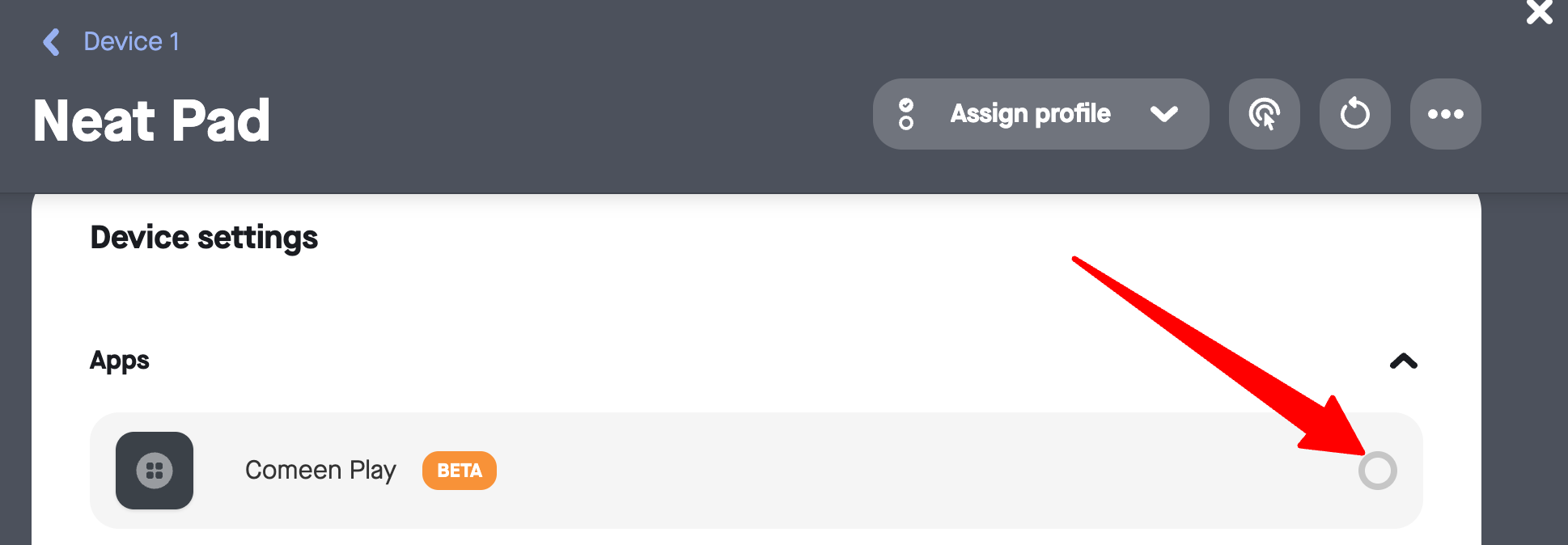Enable the Comeen Play radio toggle
The height and width of the screenshot is (545, 1568).
point(1378,471)
